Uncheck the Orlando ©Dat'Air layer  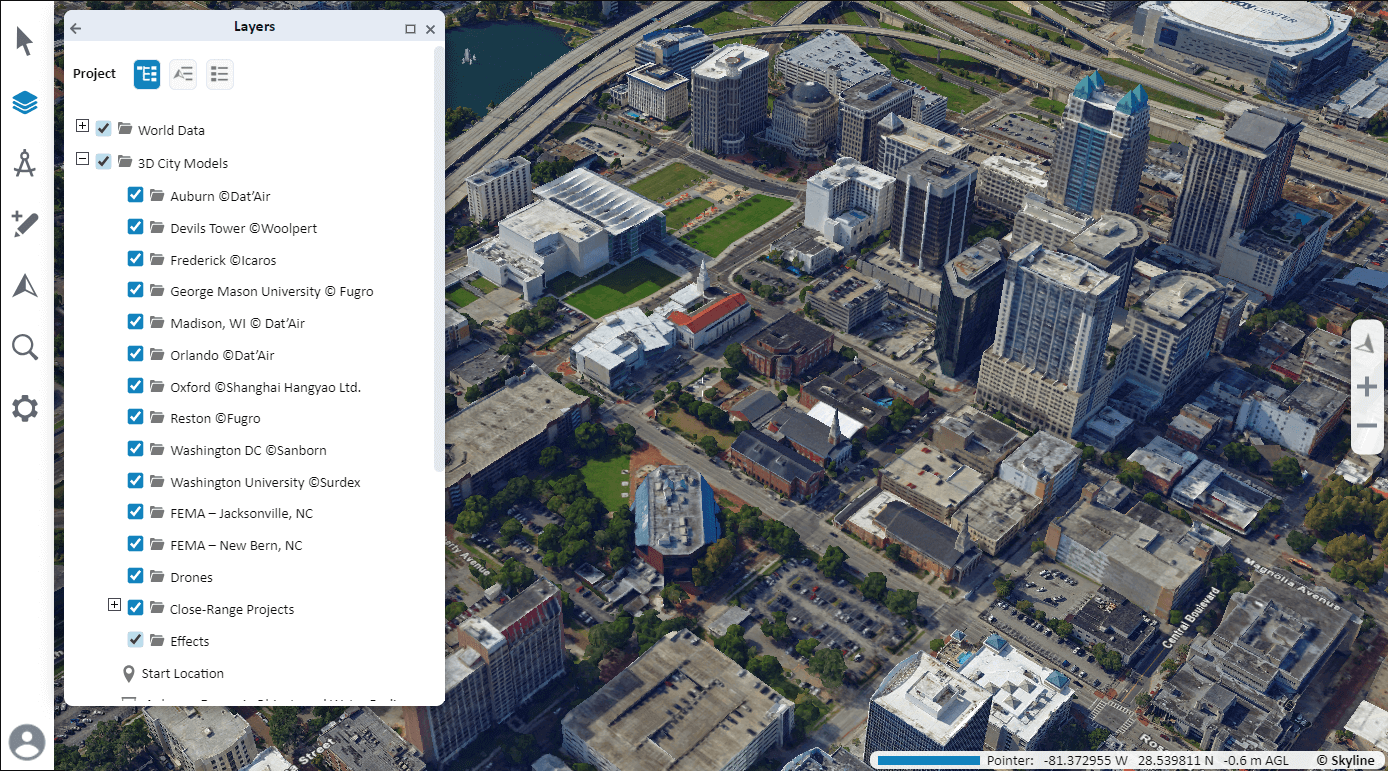[x=135, y=354]
